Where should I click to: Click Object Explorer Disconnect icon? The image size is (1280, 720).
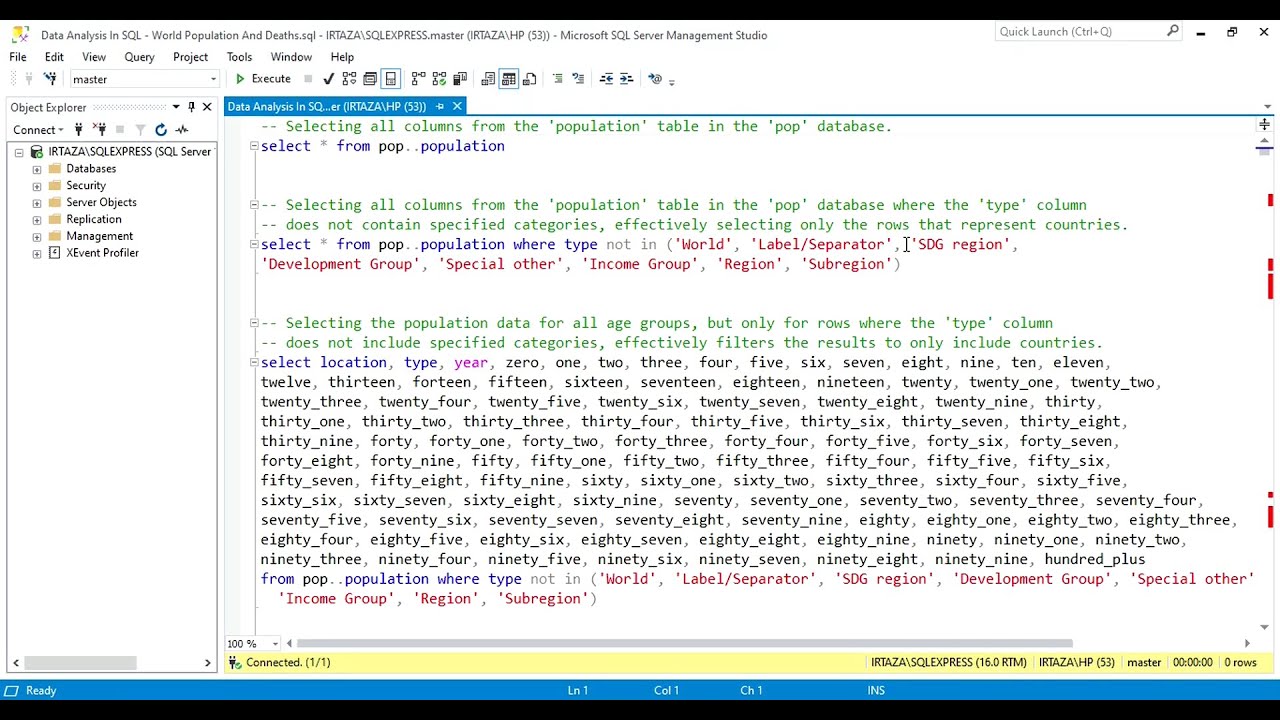tap(100, 129)
